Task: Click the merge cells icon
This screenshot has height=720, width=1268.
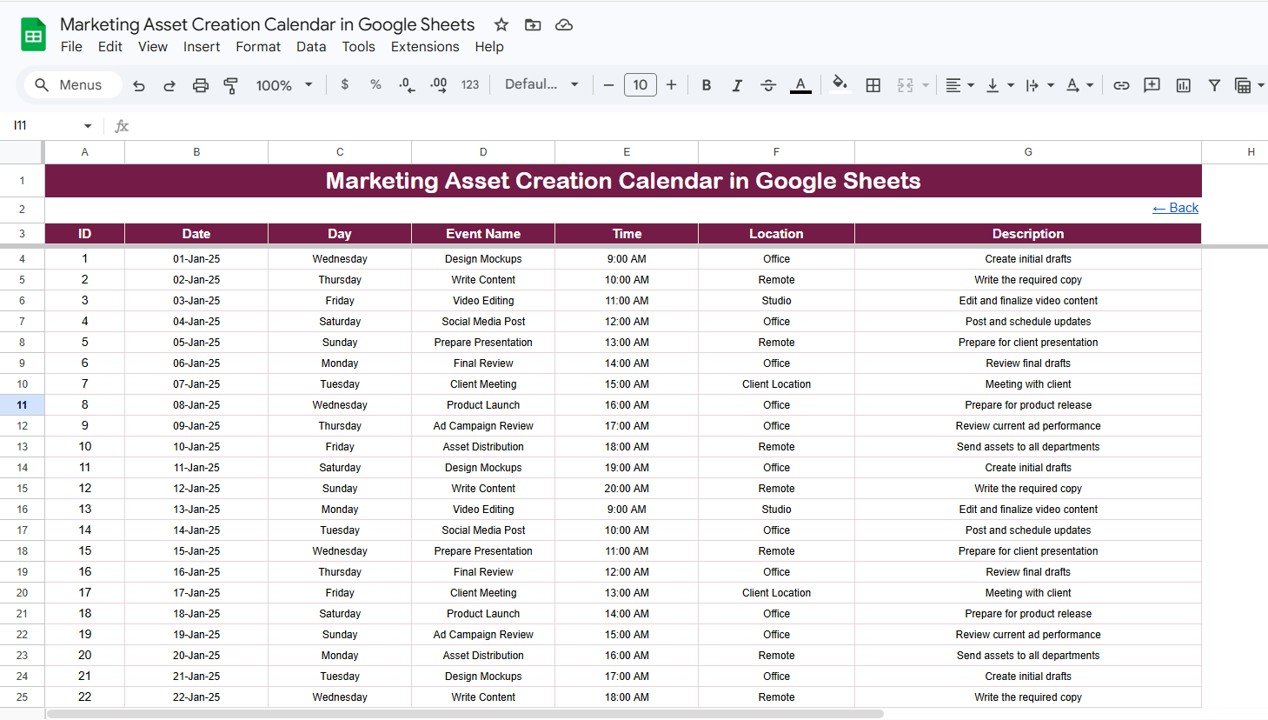Action: click(x=905, y=85)
